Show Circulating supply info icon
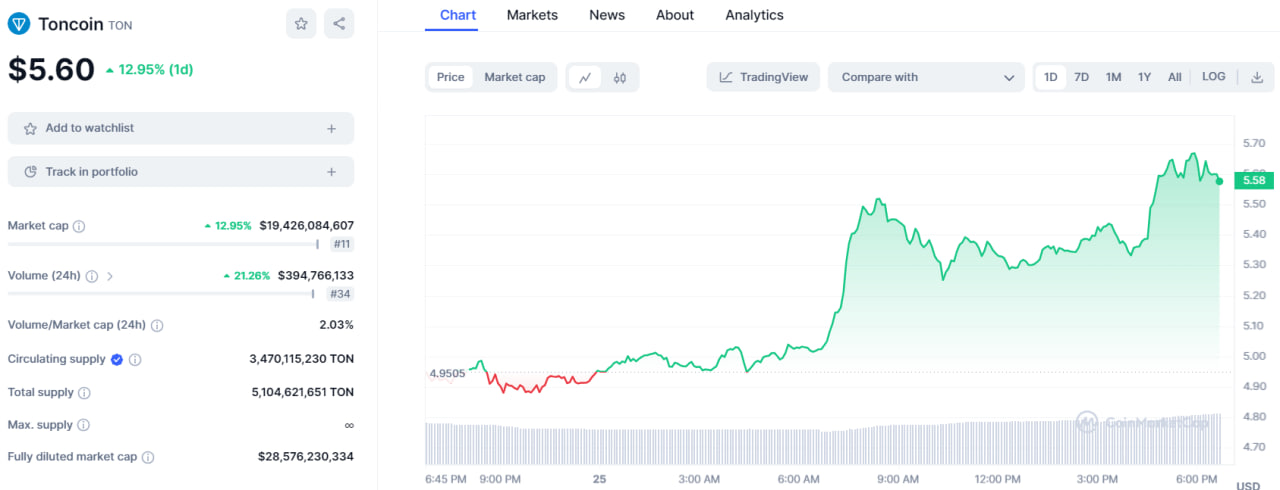The width and height of the screenshot is (1280, 490). (135, 359)
